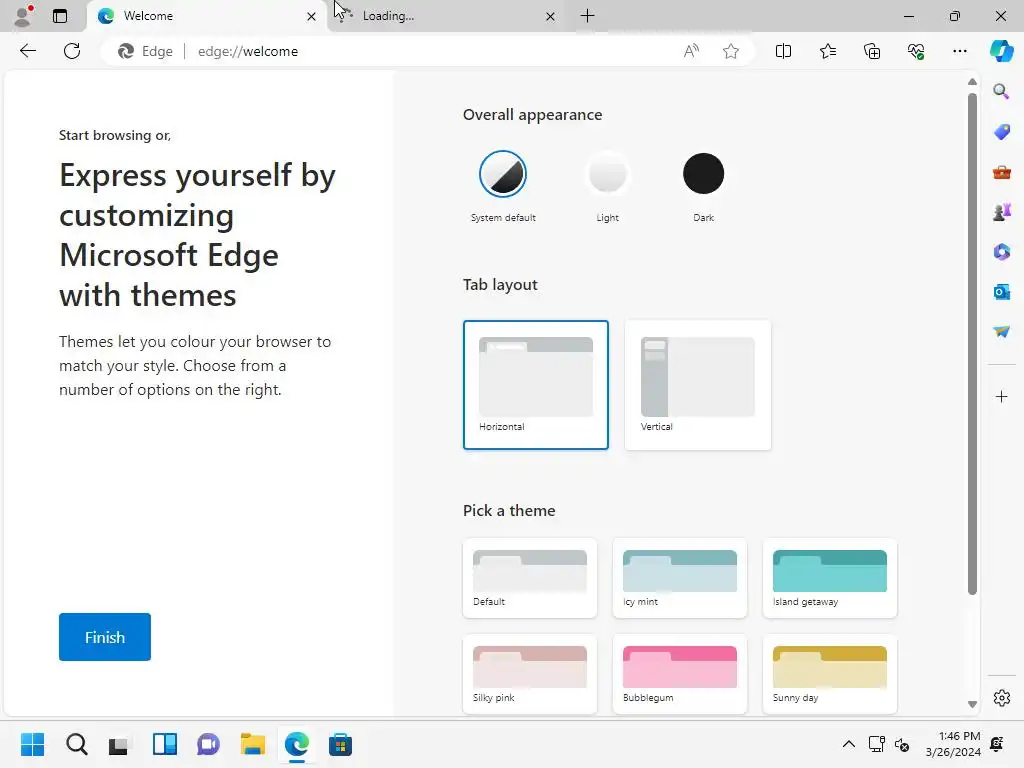Switch to the Loading tab
This screenshot has width=1024, height=768.
coord(446,16)
